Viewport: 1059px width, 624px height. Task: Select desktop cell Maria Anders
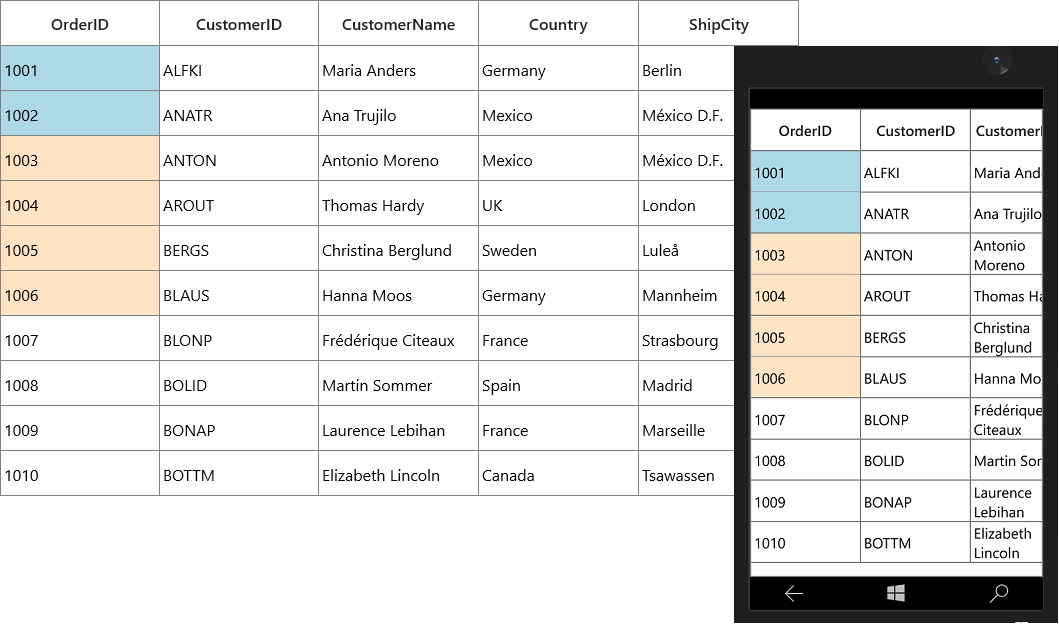pyautogui.click(x=398, y=69)
